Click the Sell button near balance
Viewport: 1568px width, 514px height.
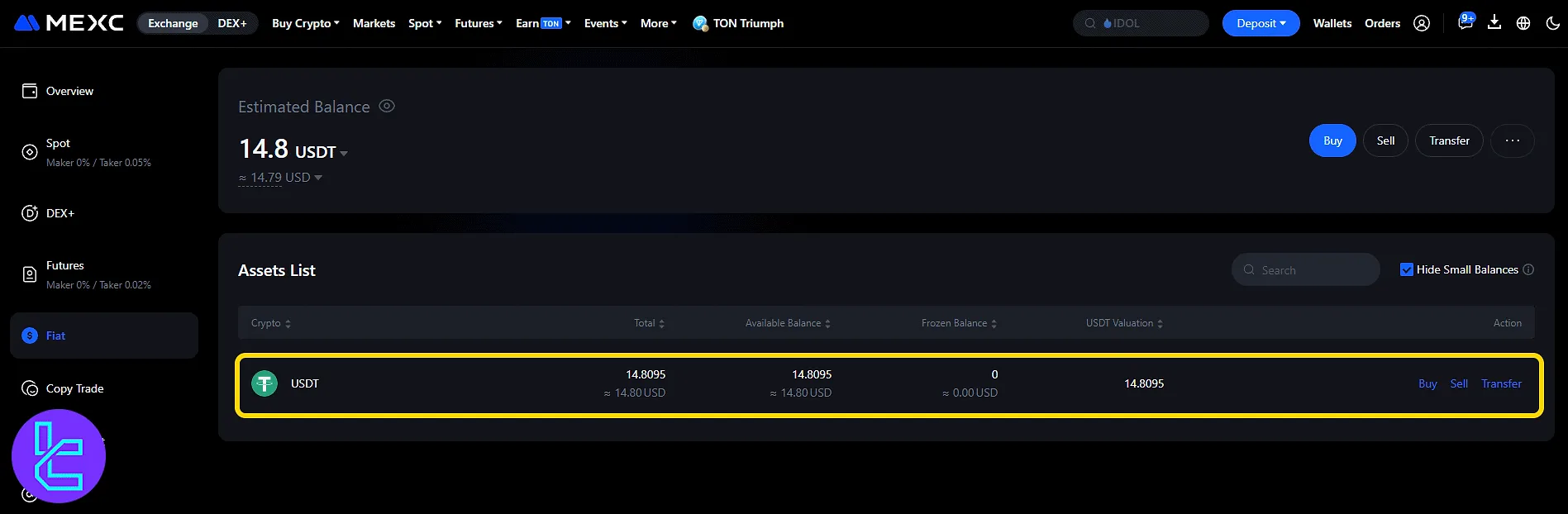[1386, 140]
